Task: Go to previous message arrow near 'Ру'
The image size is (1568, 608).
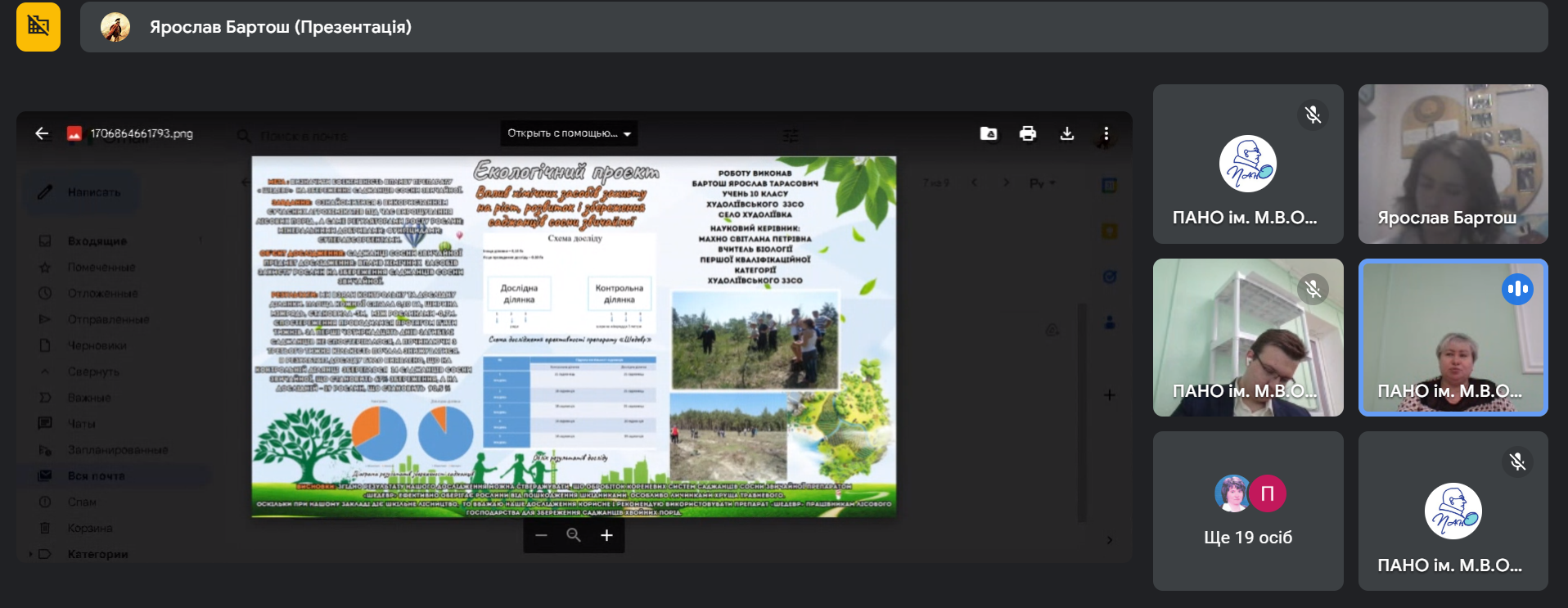Action: click(974, 182)
